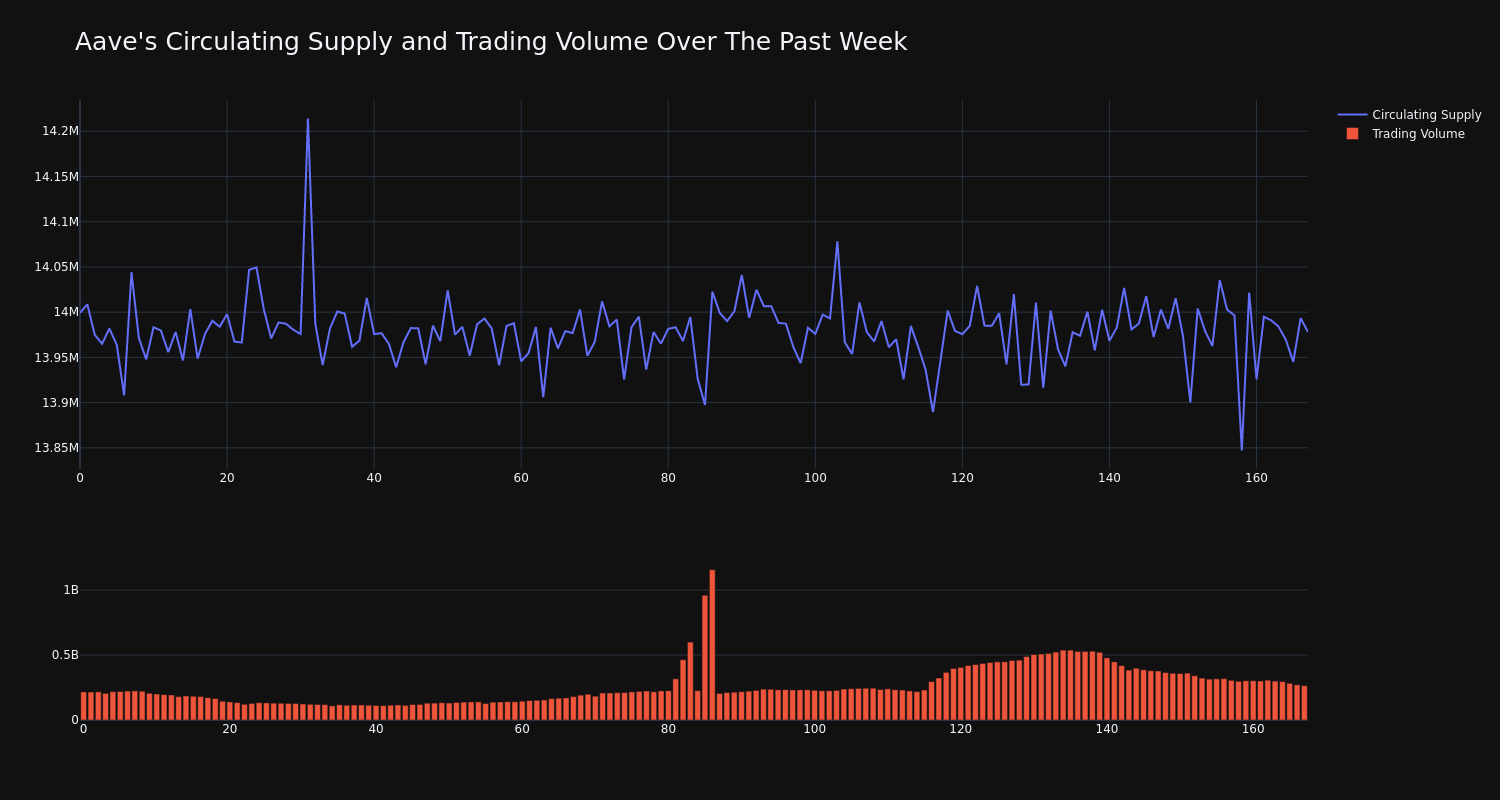Click the 14.15M y-axis label
The width and height of the screenshot is (1500, 800).
click(x=56, y=177)
